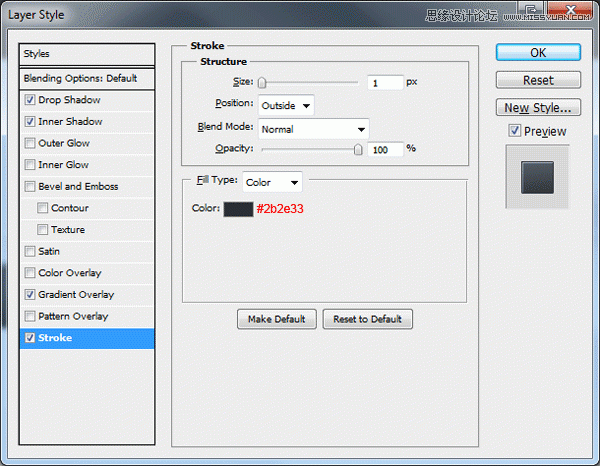Click the stroke Color swatch
Image resolution: width=600 pixels, height=466 pixels.
(x=238, y=209)
